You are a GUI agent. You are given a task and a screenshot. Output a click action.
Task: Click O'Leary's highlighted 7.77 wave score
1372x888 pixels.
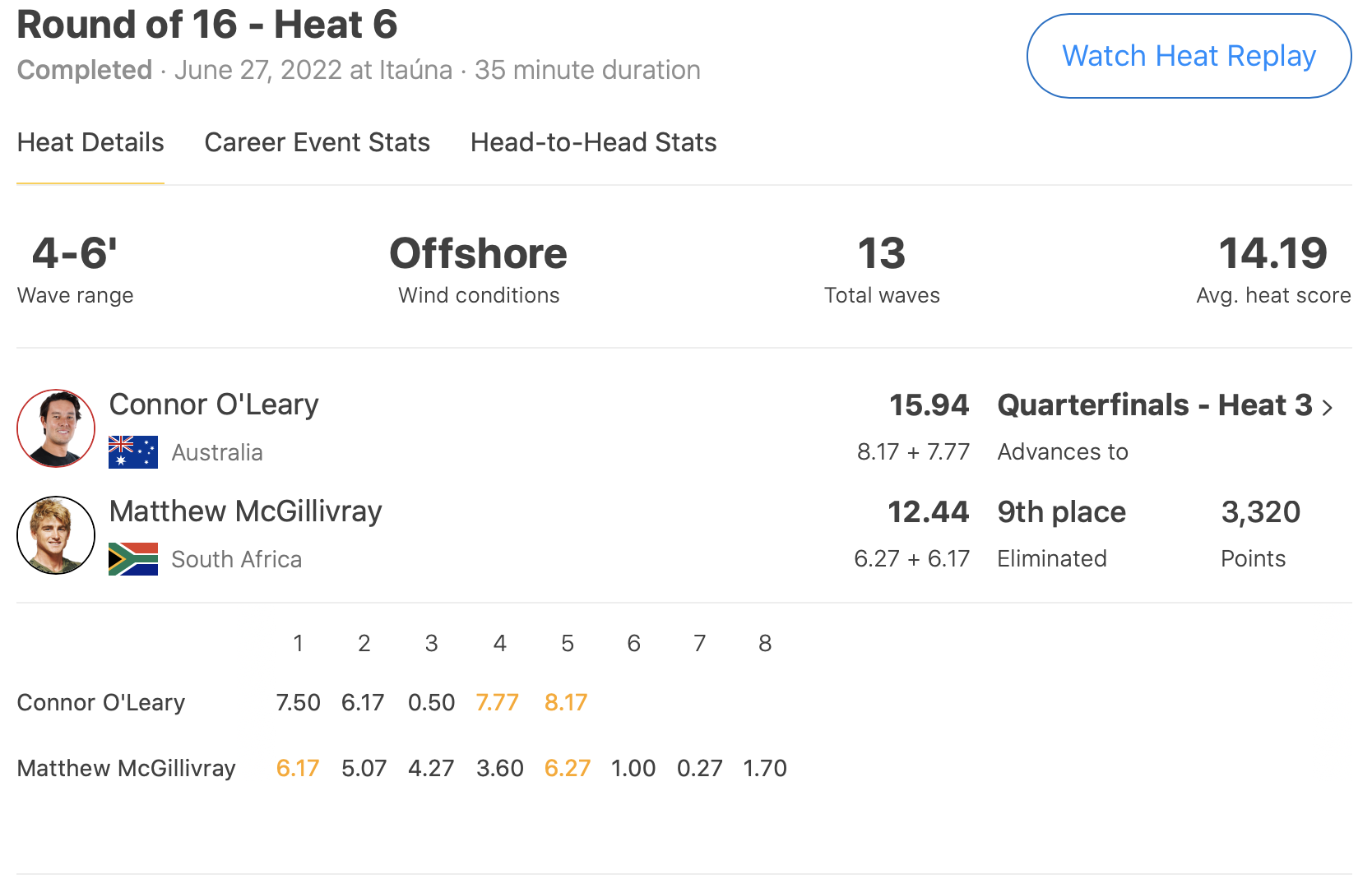(x=498, y=702)
